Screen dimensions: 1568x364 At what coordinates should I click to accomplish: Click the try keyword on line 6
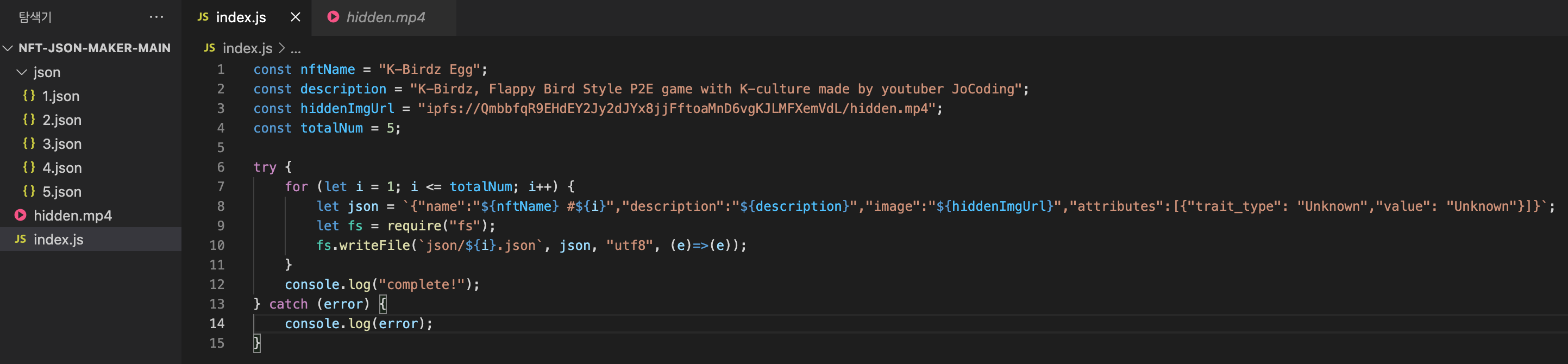pyautogui.click(x=265, y=167)
